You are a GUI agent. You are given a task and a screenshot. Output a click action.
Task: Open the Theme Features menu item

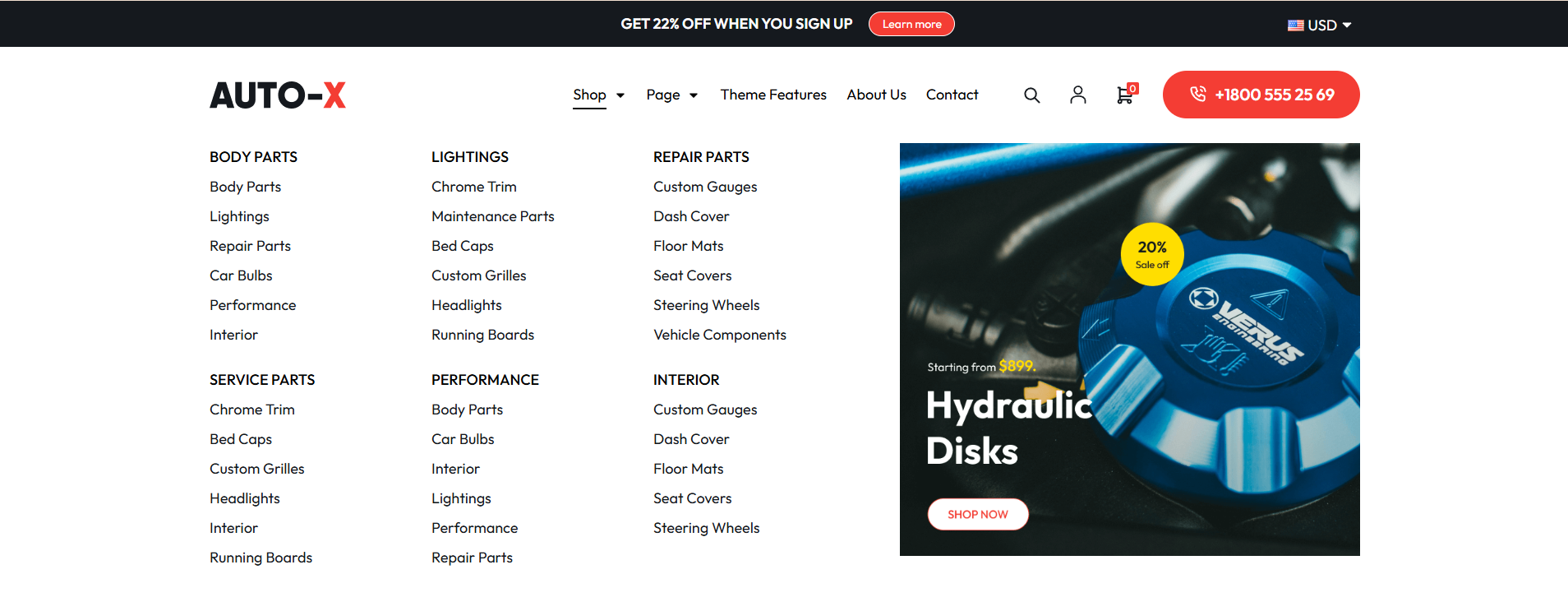pos(773,95)
